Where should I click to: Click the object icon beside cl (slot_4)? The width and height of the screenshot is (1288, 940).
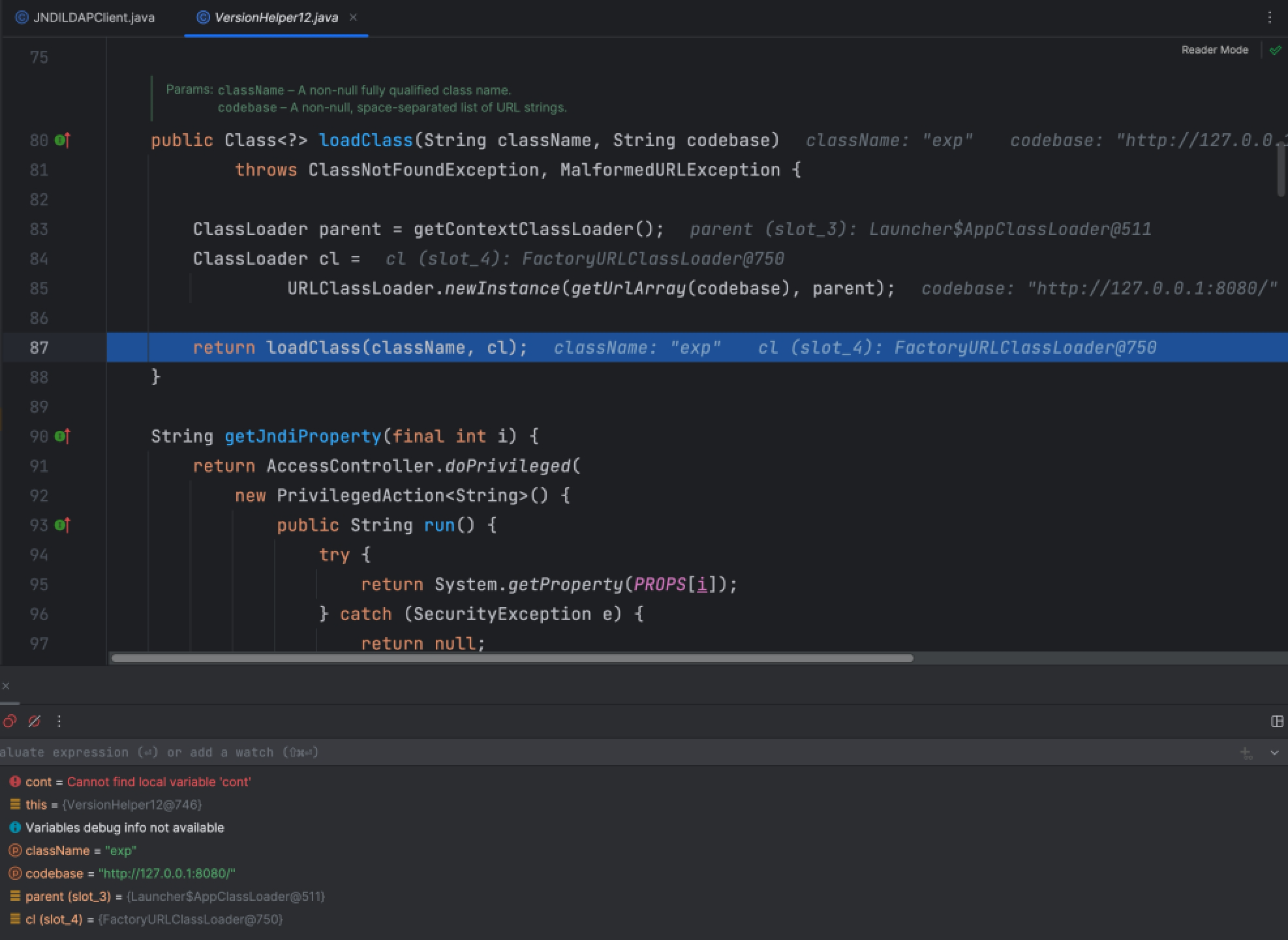click(x=15, y=919)
